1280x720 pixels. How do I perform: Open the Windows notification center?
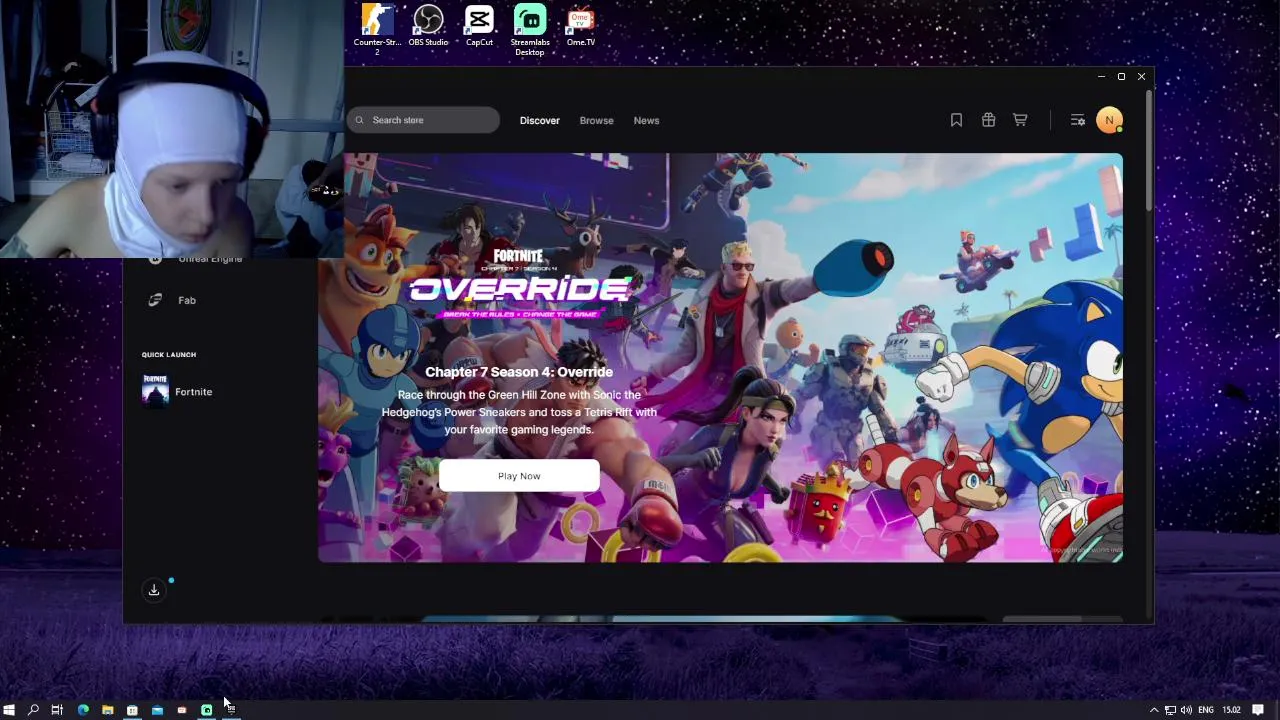click(x=1258, y=710)
